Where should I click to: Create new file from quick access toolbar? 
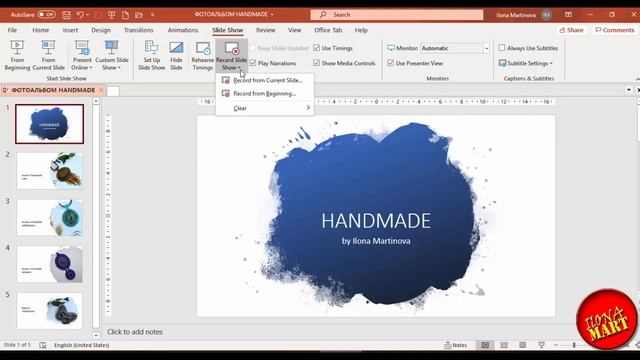pyautogui.click(x=125, y=15)
